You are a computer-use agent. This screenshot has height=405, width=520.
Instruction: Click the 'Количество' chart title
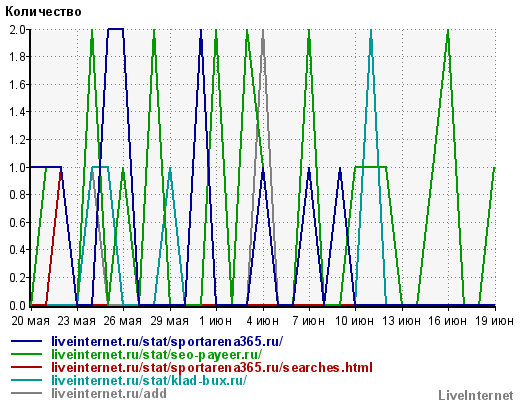43,12
